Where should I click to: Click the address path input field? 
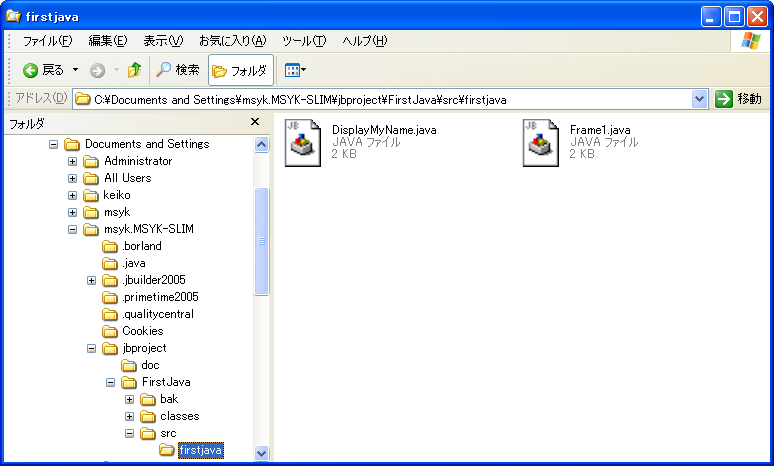tap(380, 99)
